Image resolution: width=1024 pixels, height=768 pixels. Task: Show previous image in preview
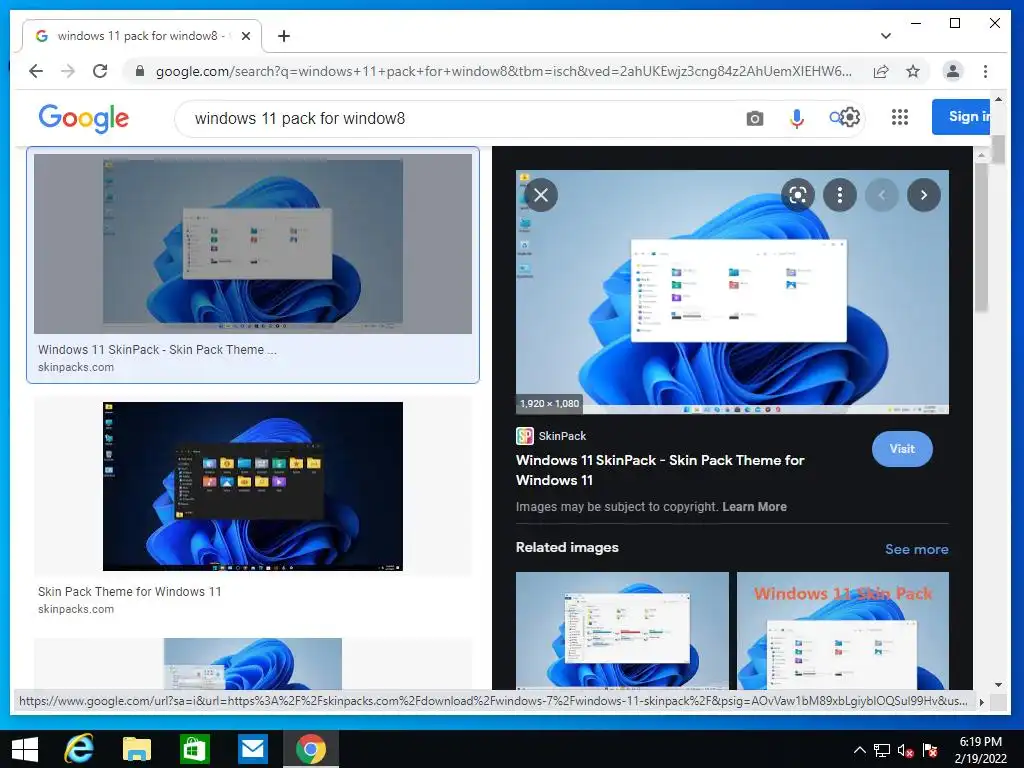pos(882,195)
